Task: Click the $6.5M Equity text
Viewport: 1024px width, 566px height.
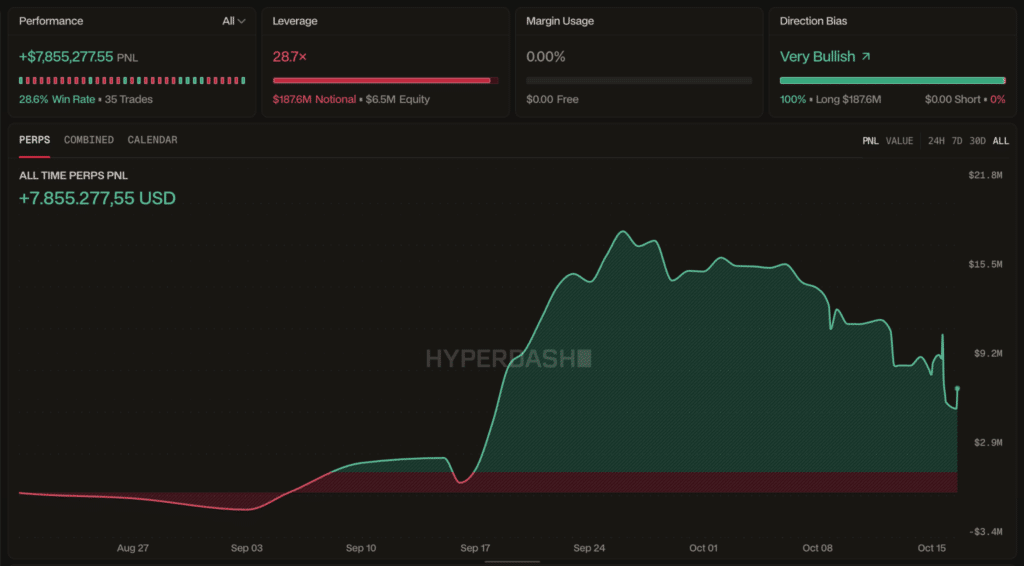Action: (x=398, y=99)
